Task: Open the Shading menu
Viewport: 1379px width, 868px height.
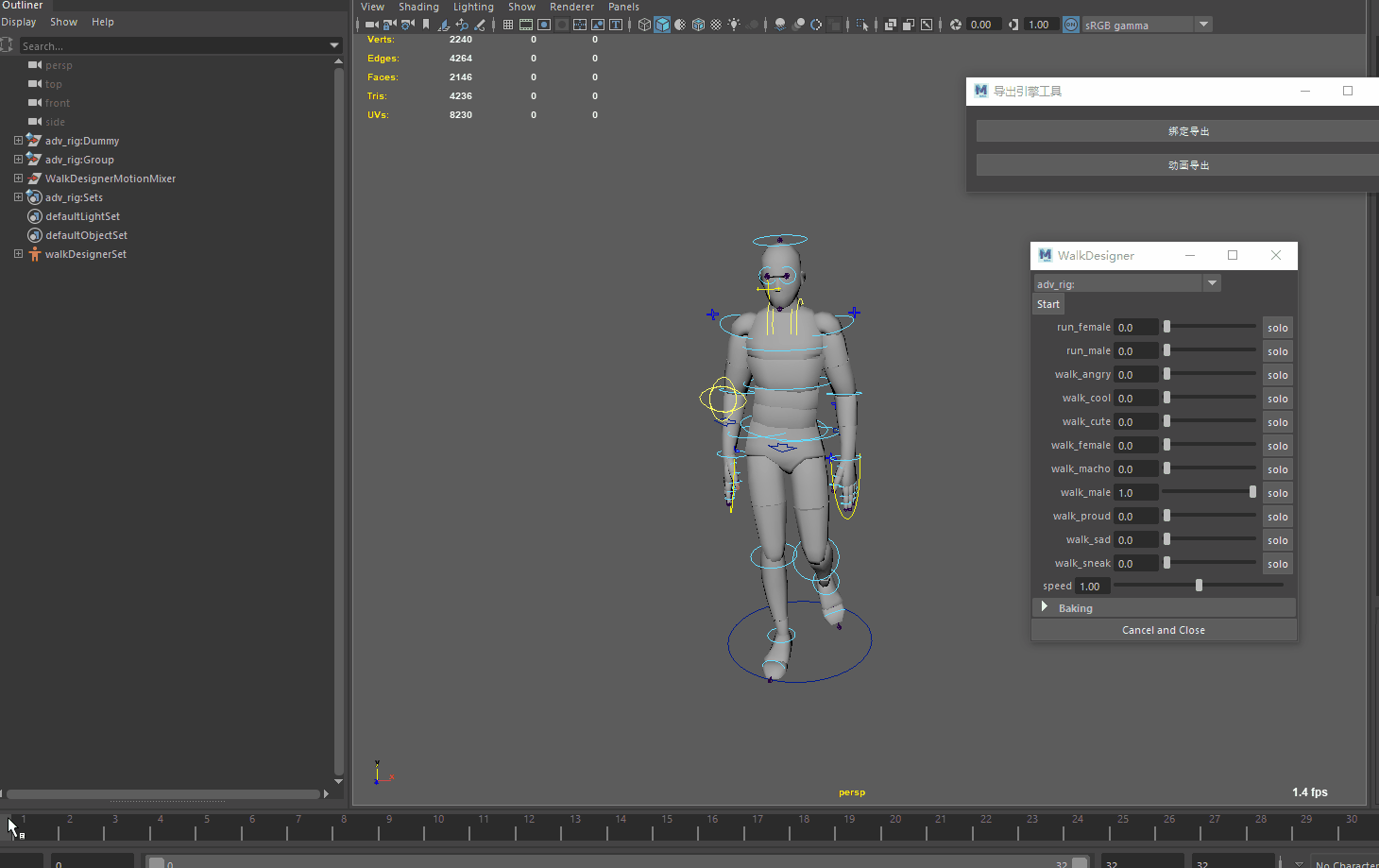Action: tap(418, 7)
